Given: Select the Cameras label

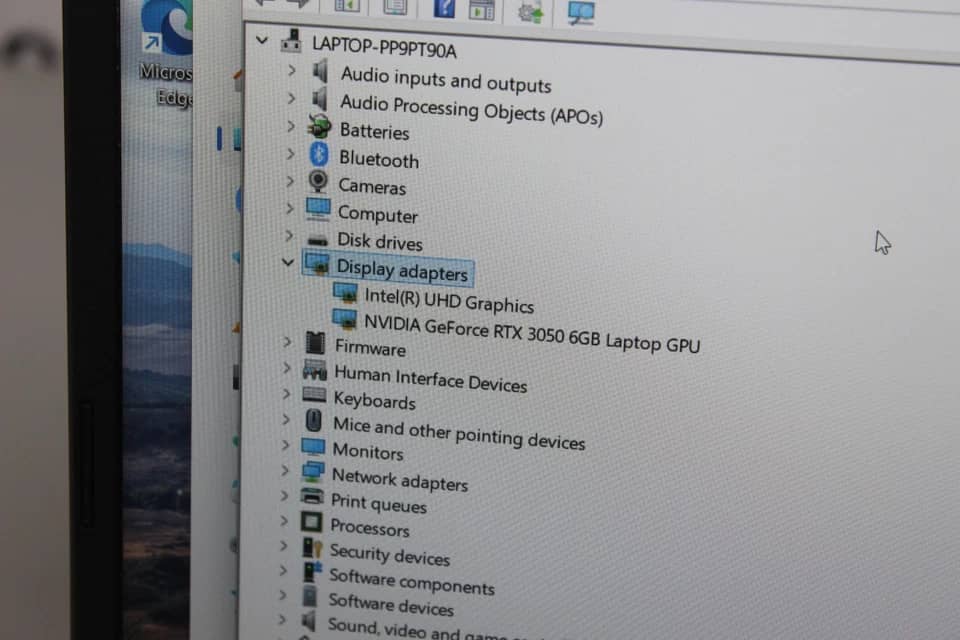Looking at the screenshot, I should click(x=372, y=186).
